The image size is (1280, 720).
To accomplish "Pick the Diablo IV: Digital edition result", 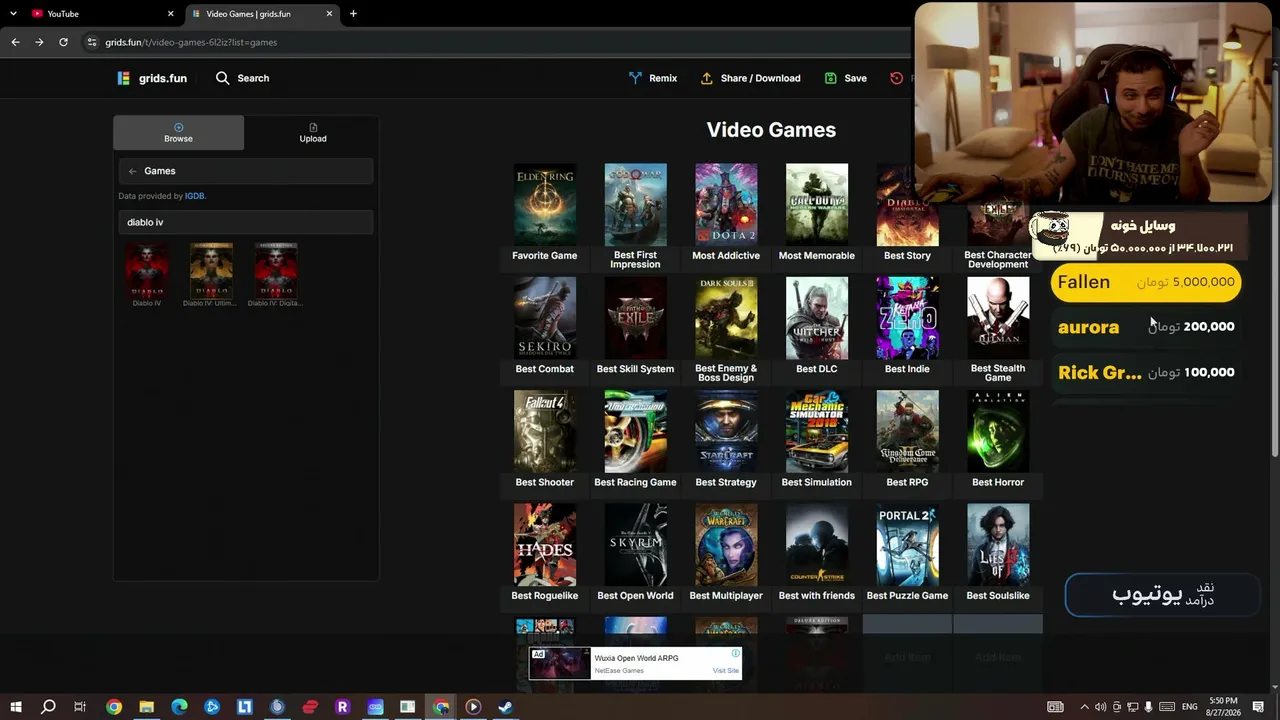I will pos(275,270).
